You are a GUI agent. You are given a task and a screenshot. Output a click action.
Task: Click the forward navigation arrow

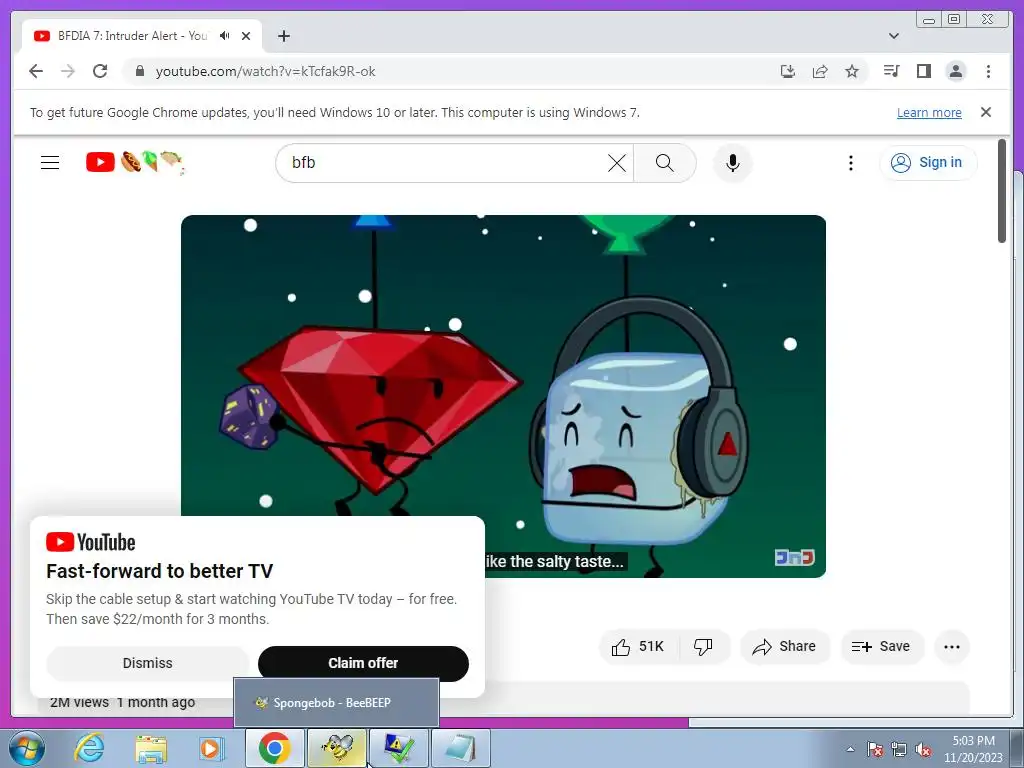point(68,71)
